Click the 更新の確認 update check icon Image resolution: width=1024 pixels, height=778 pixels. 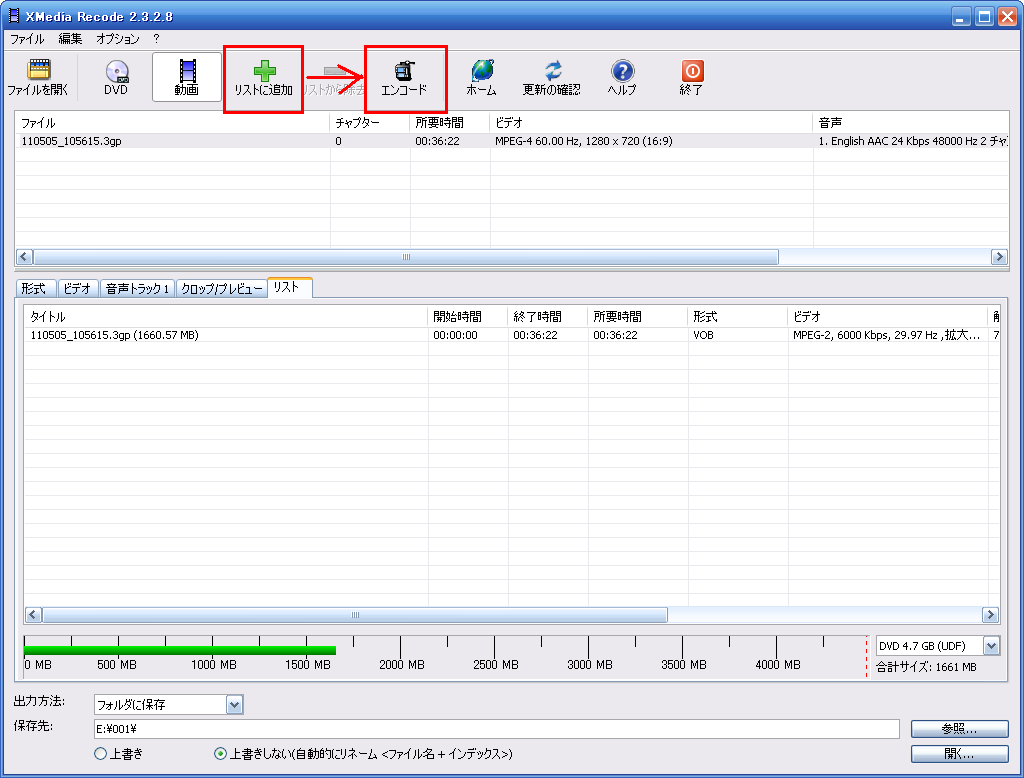coord(552,70)
